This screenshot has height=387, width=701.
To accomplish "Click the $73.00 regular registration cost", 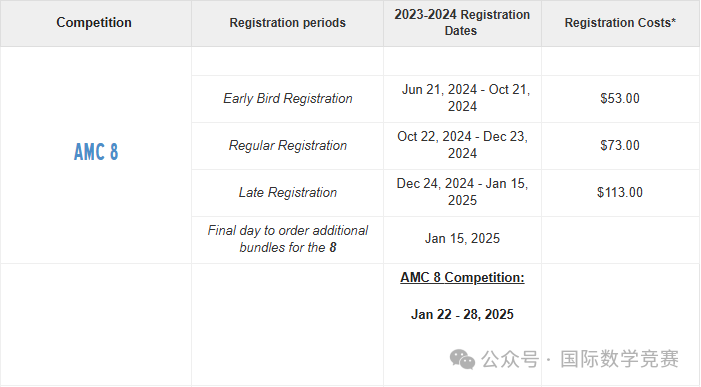I will 620,145.
